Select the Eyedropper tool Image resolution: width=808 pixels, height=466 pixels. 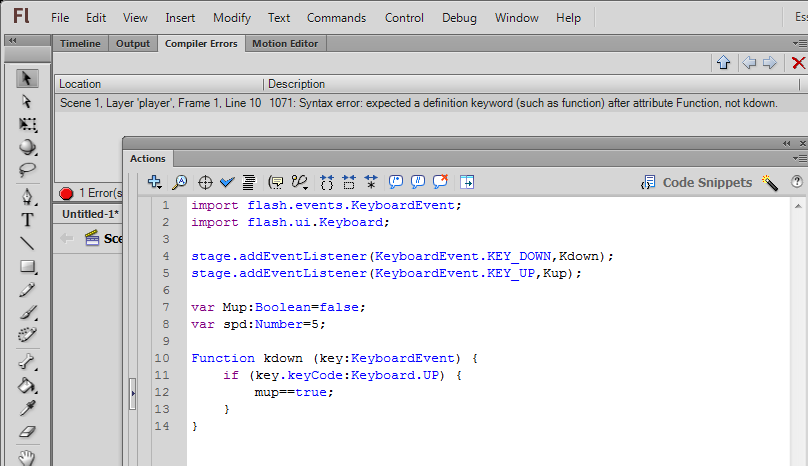tap(27, 408)
